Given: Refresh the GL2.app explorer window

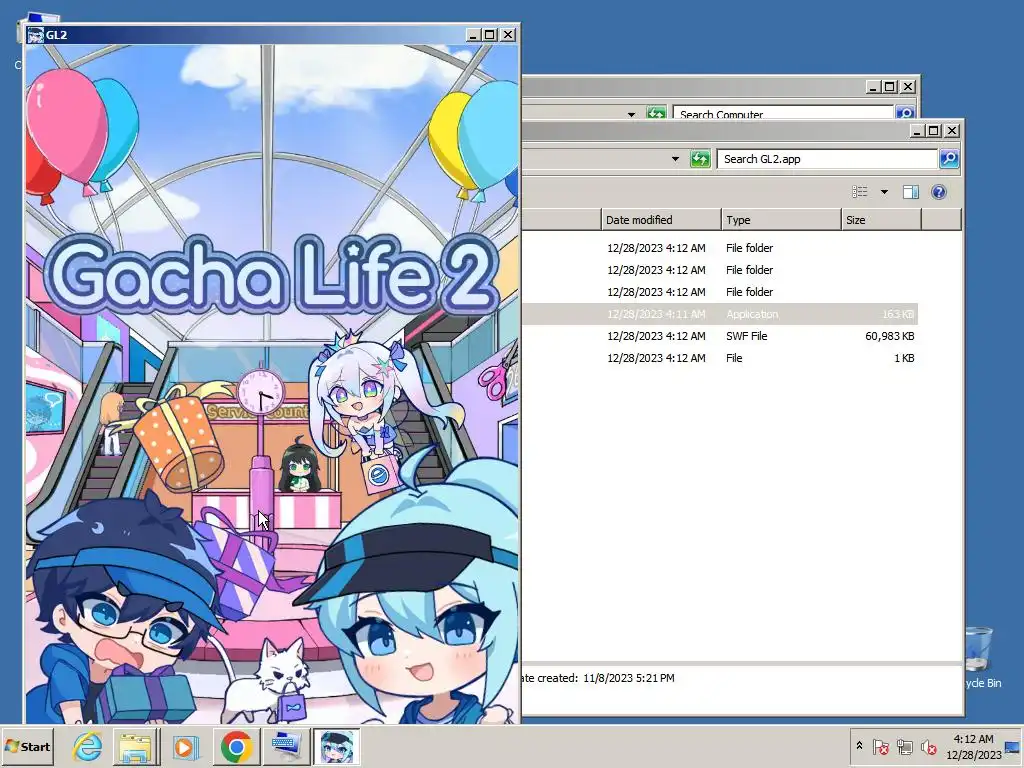Looking at the screenshot, I should coord(700,159).
